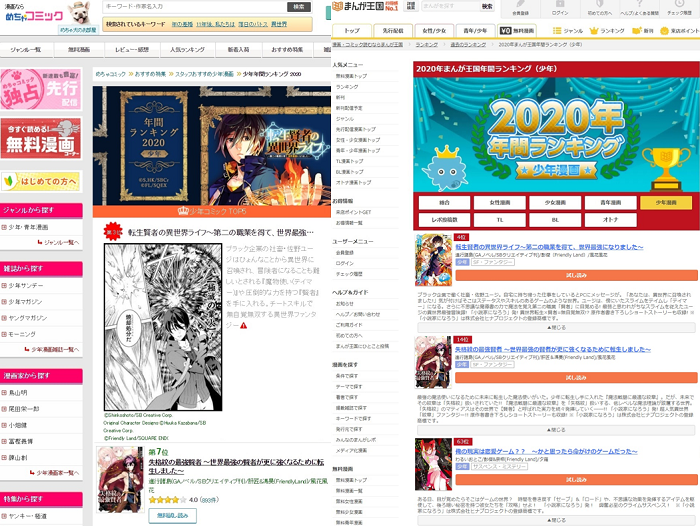This screenshot has width=700, height=526.
Task: Click the bulldog mascot with straw hat
Action: pyautogui.click(x=79, y=13)
